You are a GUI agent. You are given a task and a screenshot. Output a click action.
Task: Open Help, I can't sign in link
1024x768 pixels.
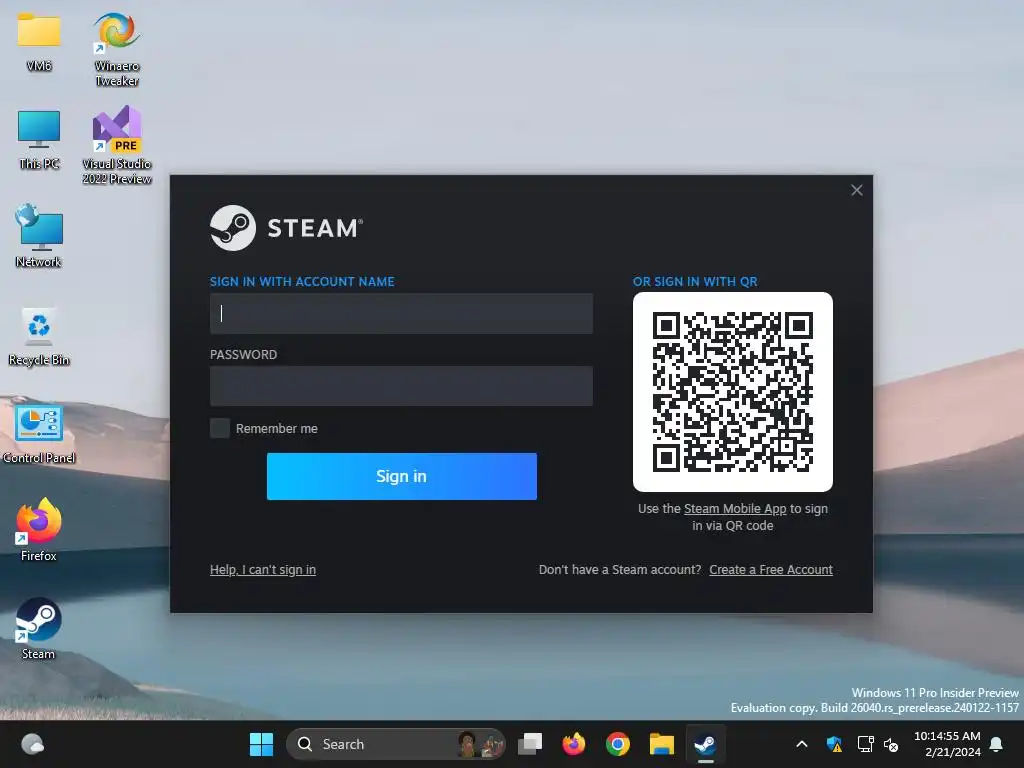tap(263, 569)
